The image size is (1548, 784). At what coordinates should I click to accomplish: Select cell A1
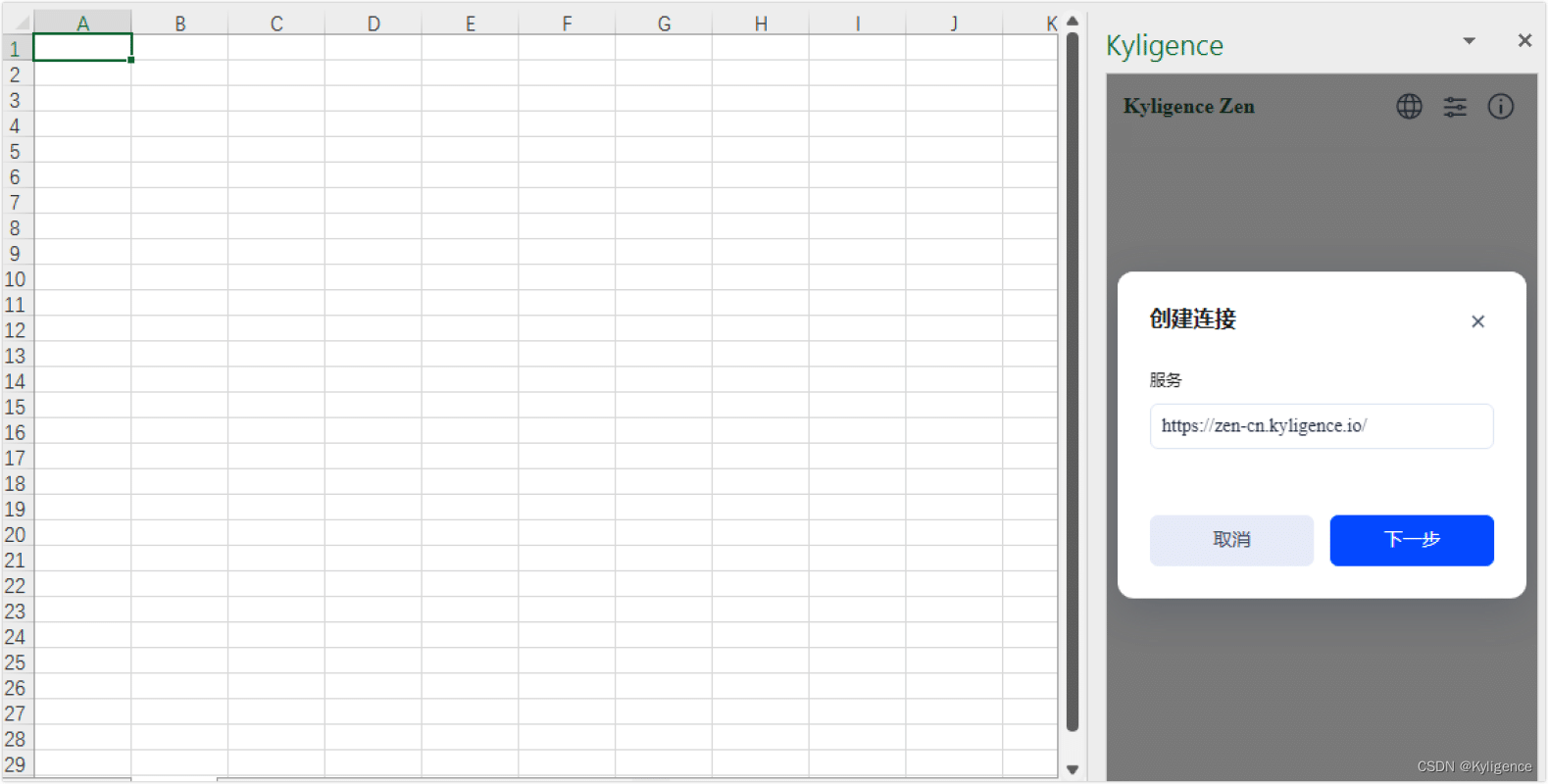[82, 48]
